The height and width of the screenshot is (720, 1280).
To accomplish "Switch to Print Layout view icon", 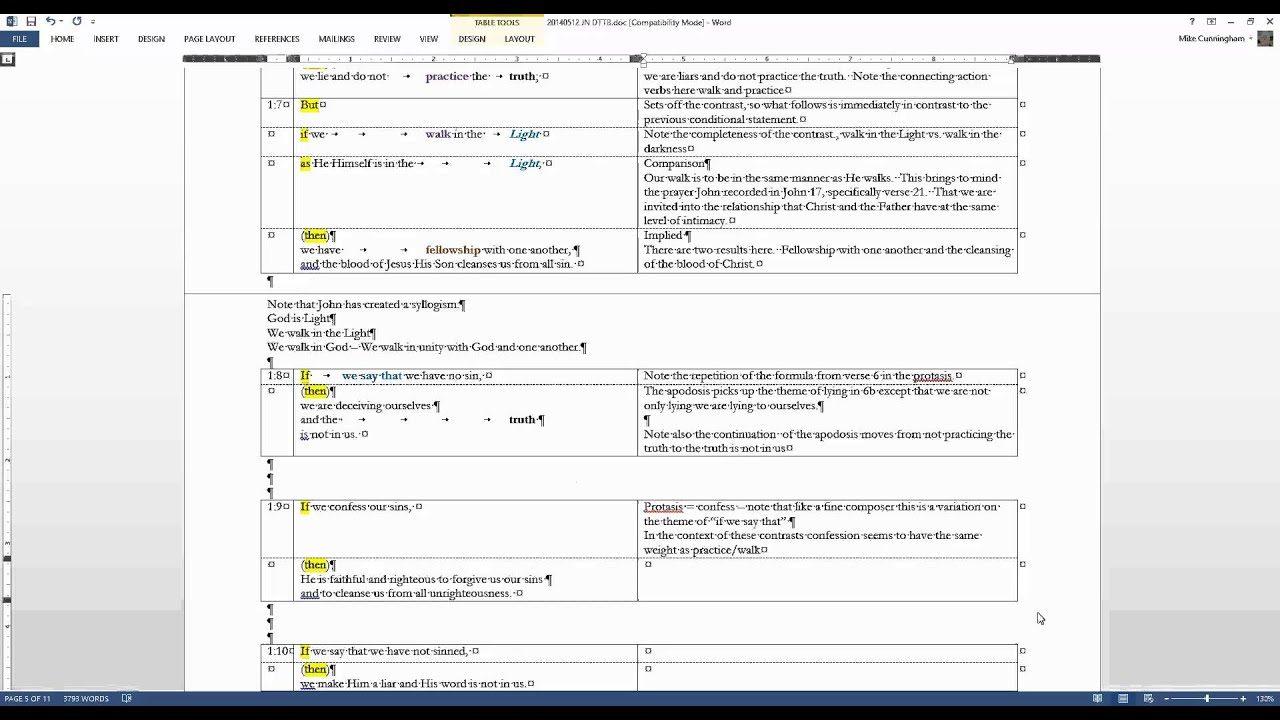I will coord(1123,698).
